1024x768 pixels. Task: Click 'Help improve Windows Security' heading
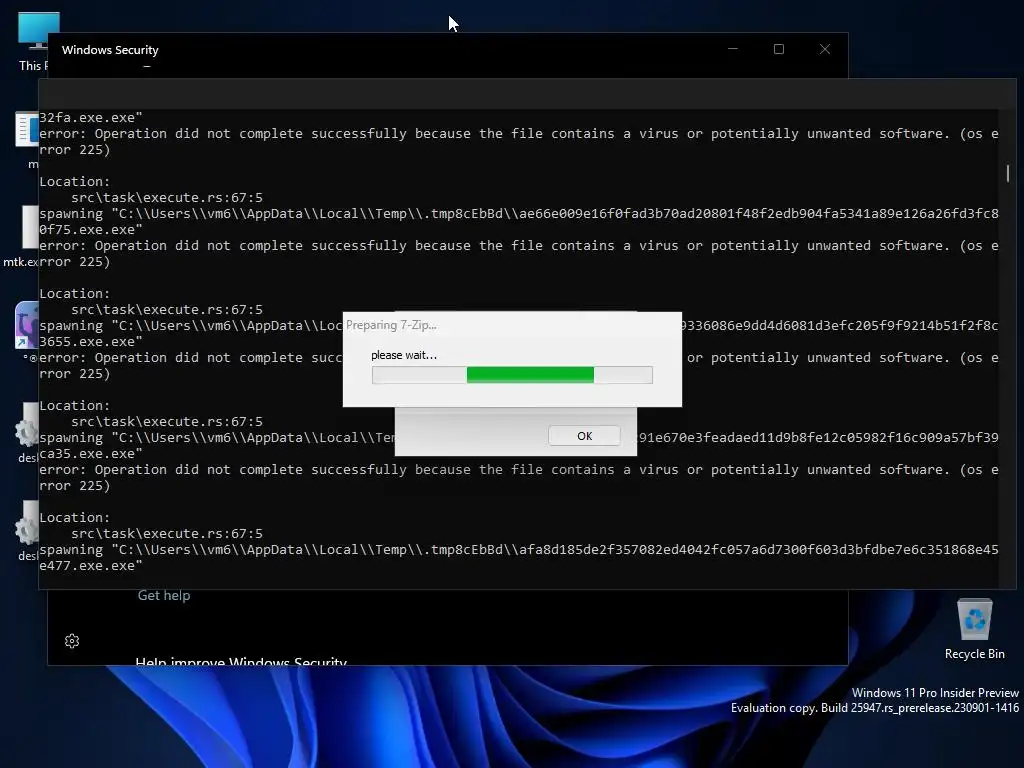tap(241, 661)
